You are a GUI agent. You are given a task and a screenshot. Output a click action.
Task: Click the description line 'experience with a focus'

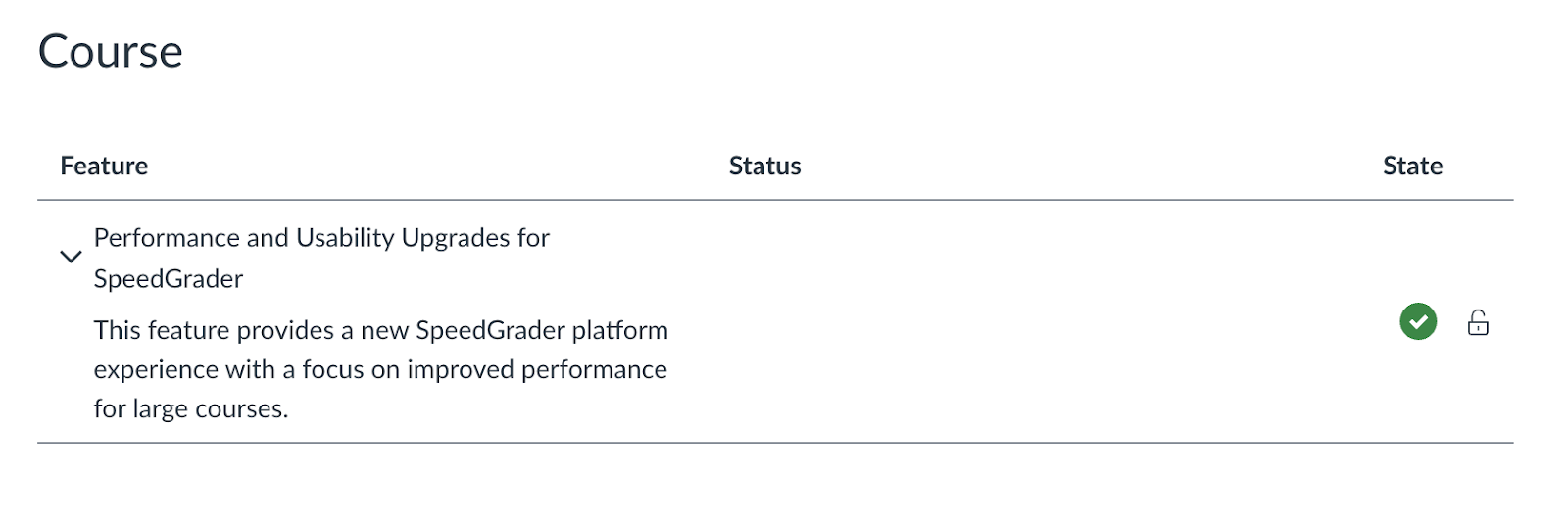(x=380, y=369)
